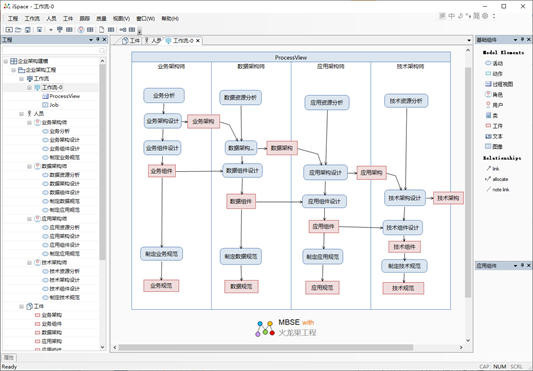
Task: Click the horizontal scrollbar under the diagram
Action: click(265, 347)
